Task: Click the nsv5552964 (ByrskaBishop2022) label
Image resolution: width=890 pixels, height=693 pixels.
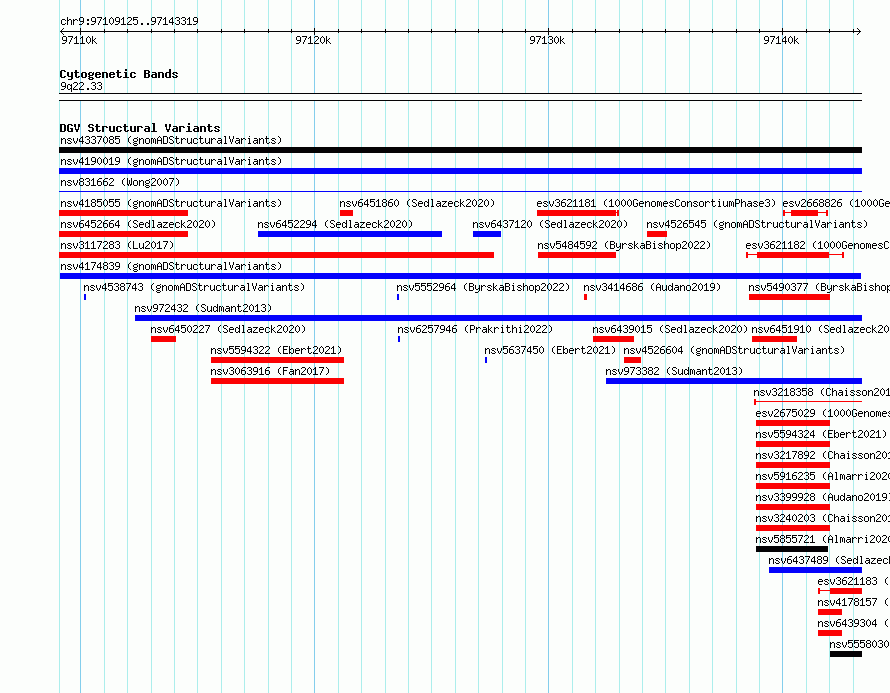Action: click(483, 287)
